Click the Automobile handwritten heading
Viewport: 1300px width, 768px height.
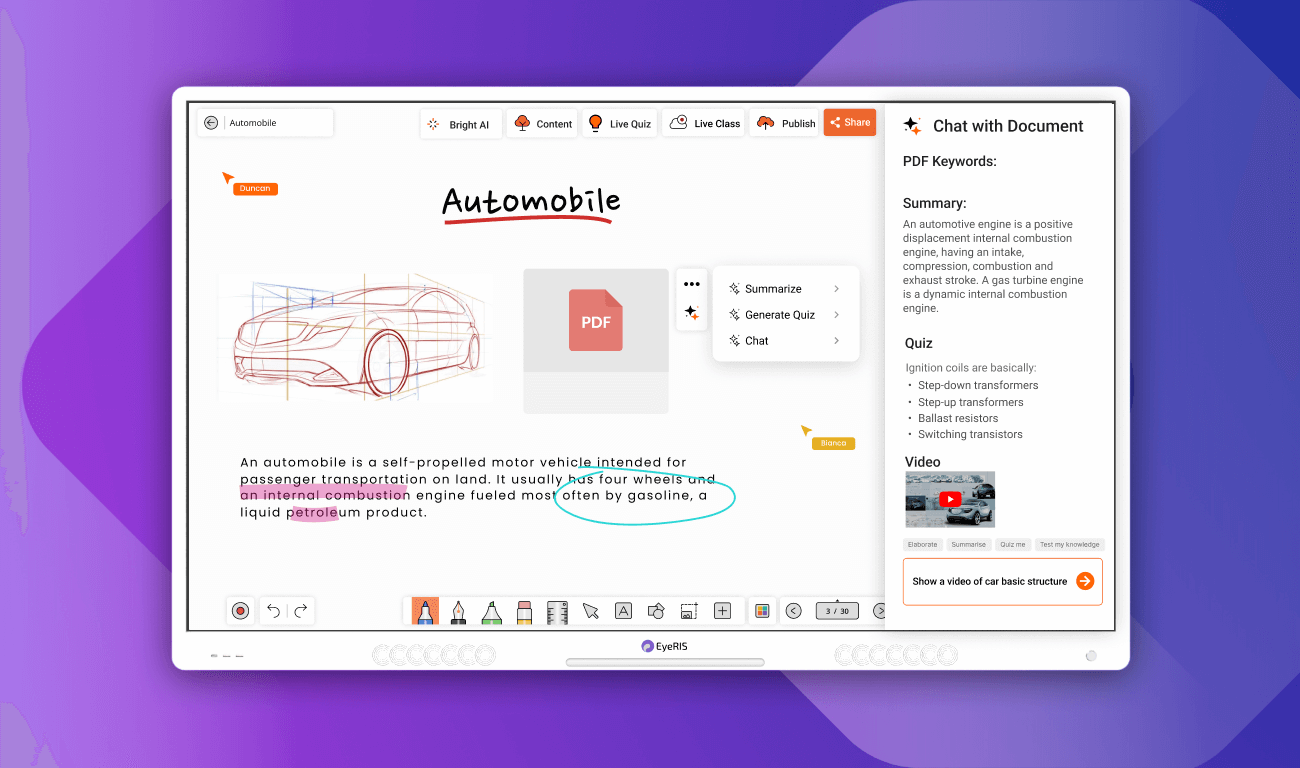tap(531, 203)
